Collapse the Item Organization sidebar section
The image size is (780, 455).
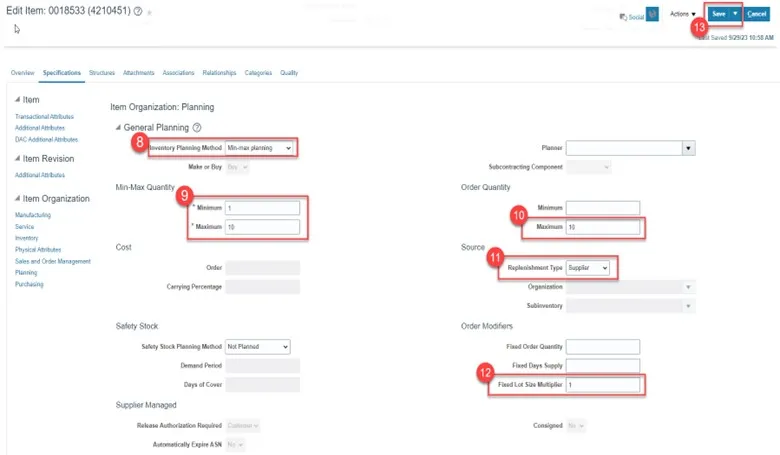coord(17,198)
